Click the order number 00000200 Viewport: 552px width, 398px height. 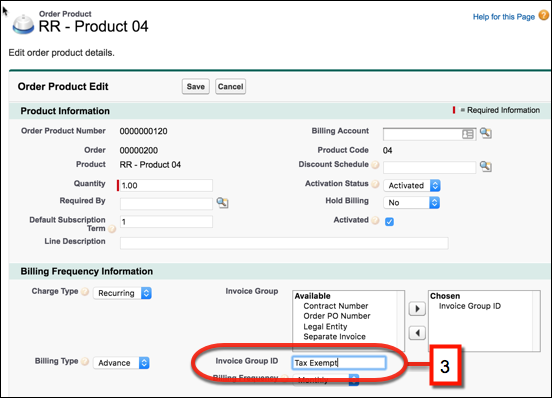139,150
